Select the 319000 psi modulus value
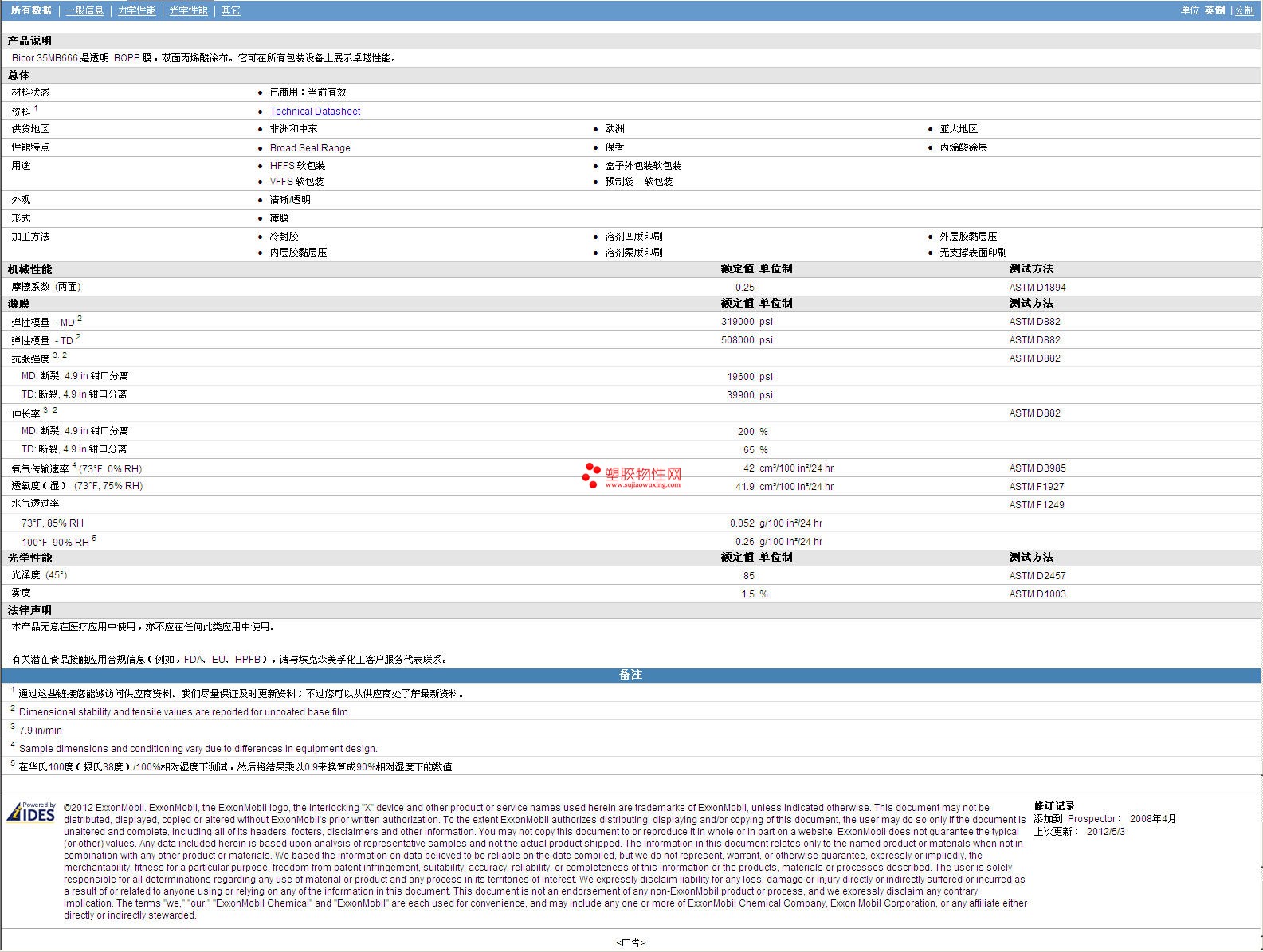 [747, 322]
